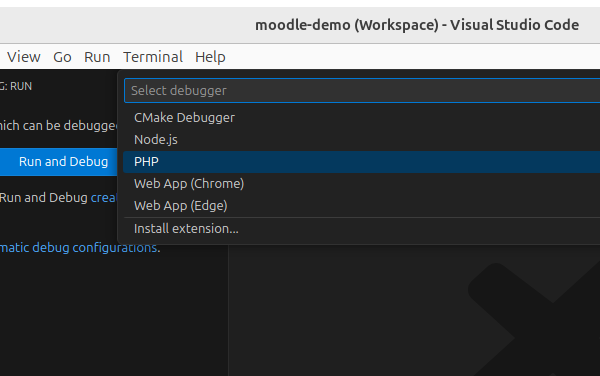Click the RUN header of debug sidebar
Viewport: 600px width, 376px height.
(16, 86)
